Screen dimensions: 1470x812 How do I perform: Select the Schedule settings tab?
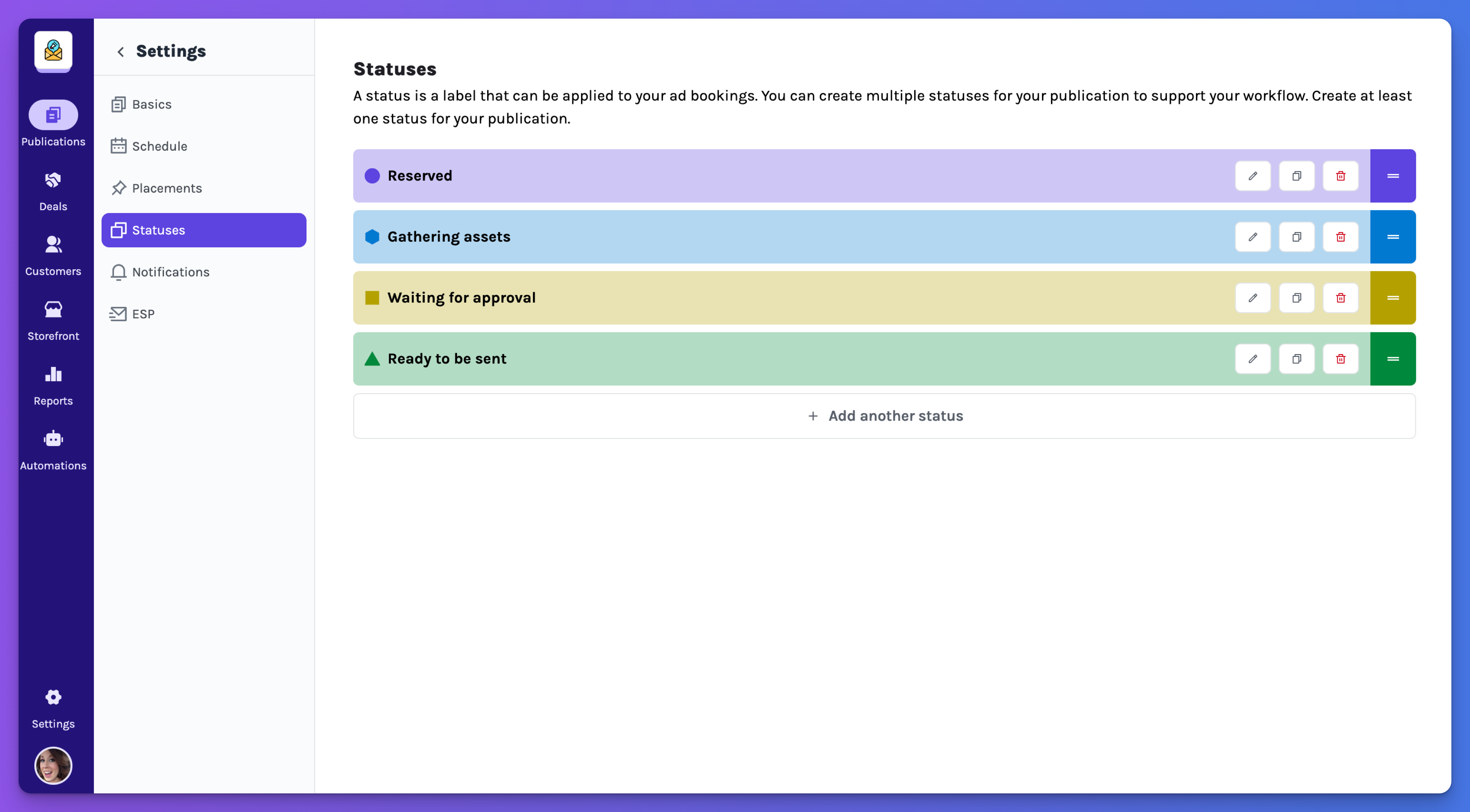(x=204, y=146)
